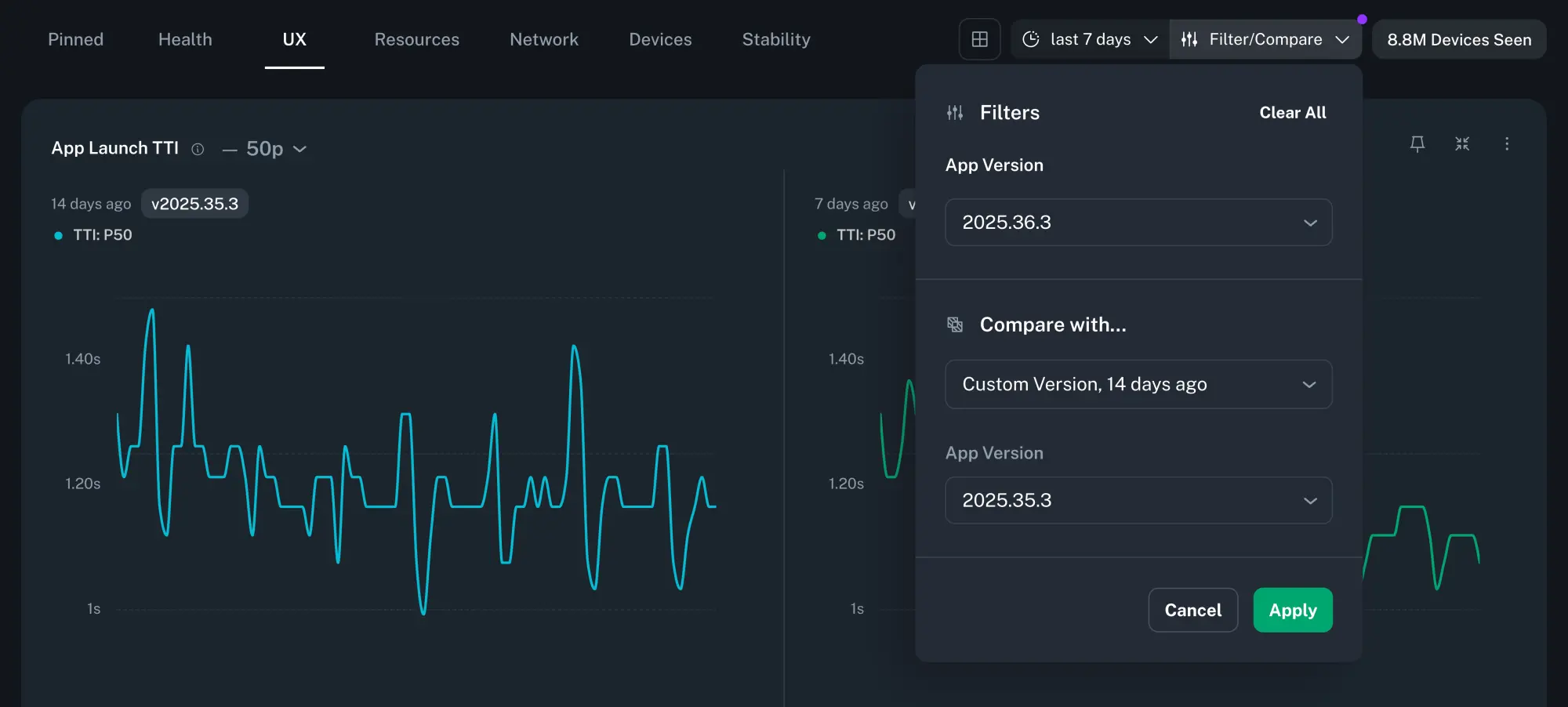Collapse the chart using the shrink arrows icon
The height and width of the screenshot is (707, 1568).
[1461, 143]
